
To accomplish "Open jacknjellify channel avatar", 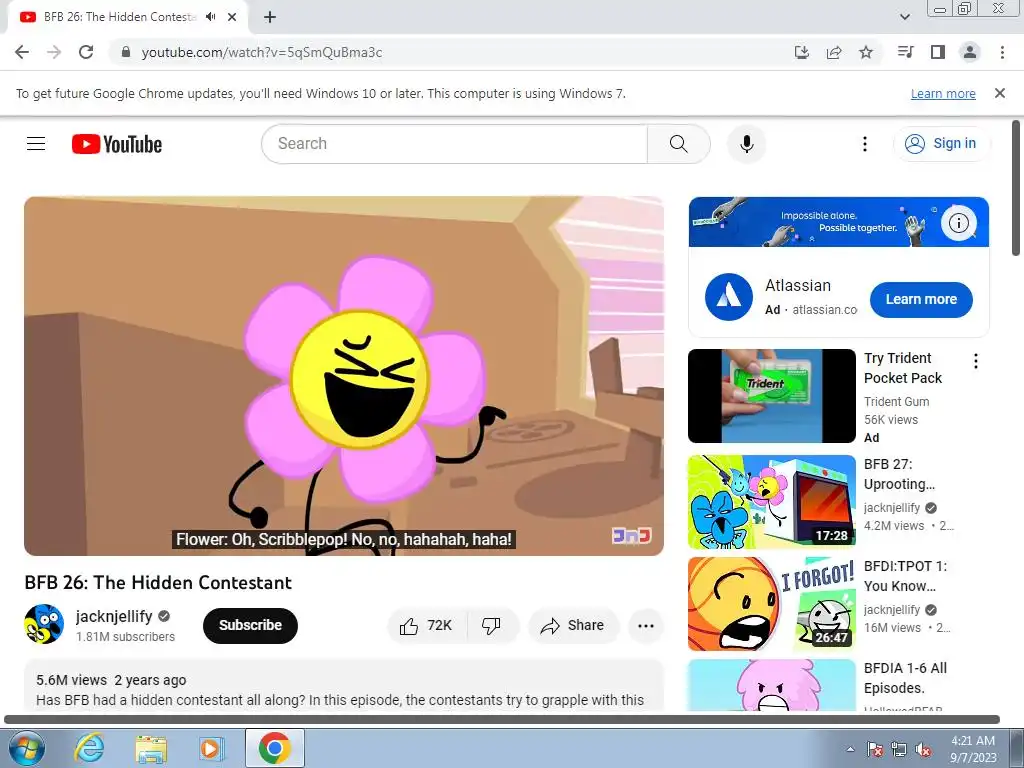I will [x=44, y=624].
